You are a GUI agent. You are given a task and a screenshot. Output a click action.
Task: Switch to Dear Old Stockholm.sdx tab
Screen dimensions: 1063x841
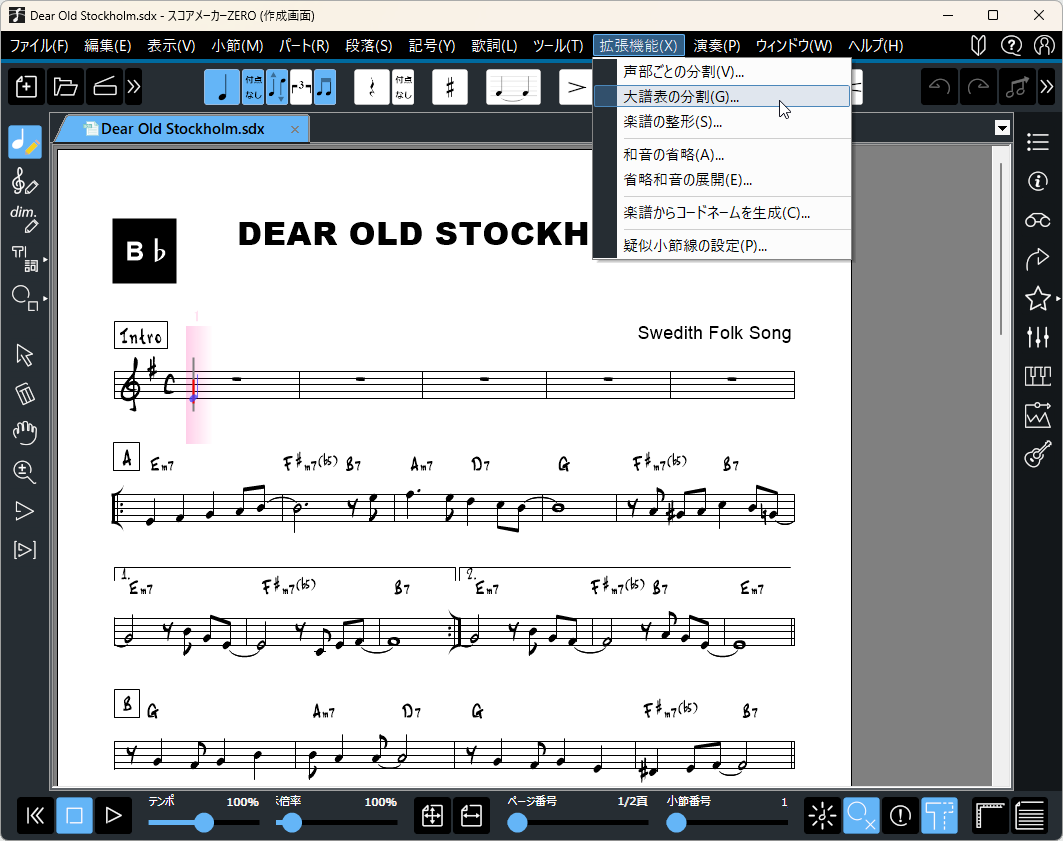click(x=182, y=129)
